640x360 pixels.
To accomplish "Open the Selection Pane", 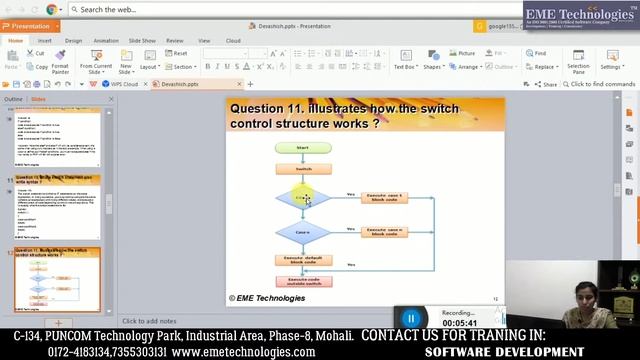I will (578, 61).
